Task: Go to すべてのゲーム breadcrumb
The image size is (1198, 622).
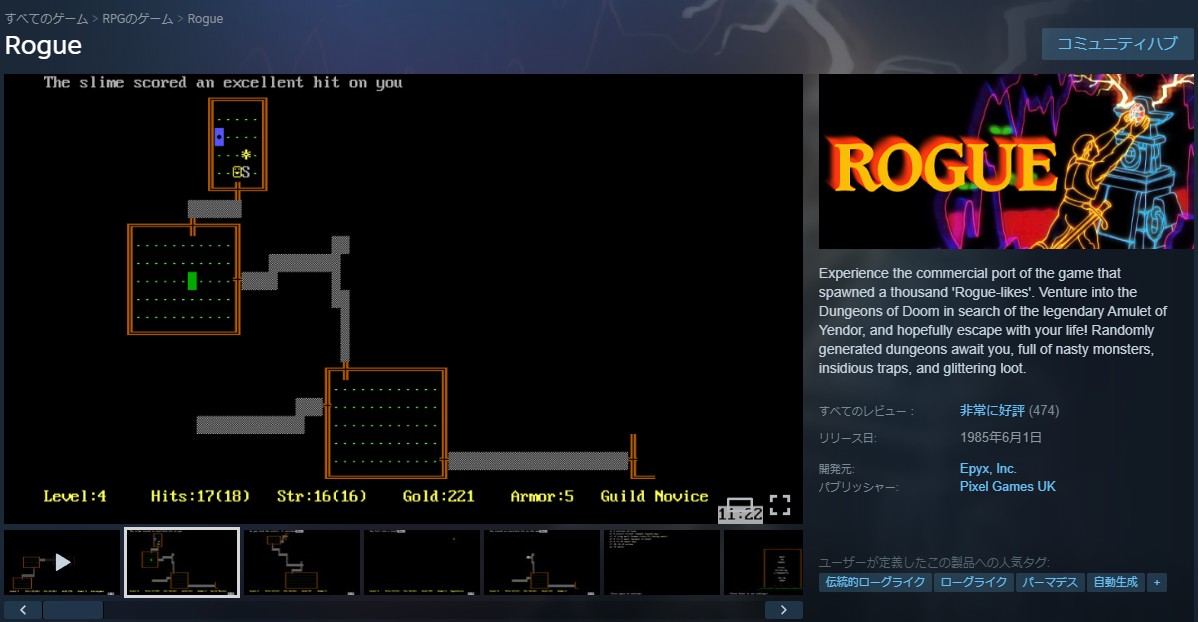Action: tap(46, 19)
